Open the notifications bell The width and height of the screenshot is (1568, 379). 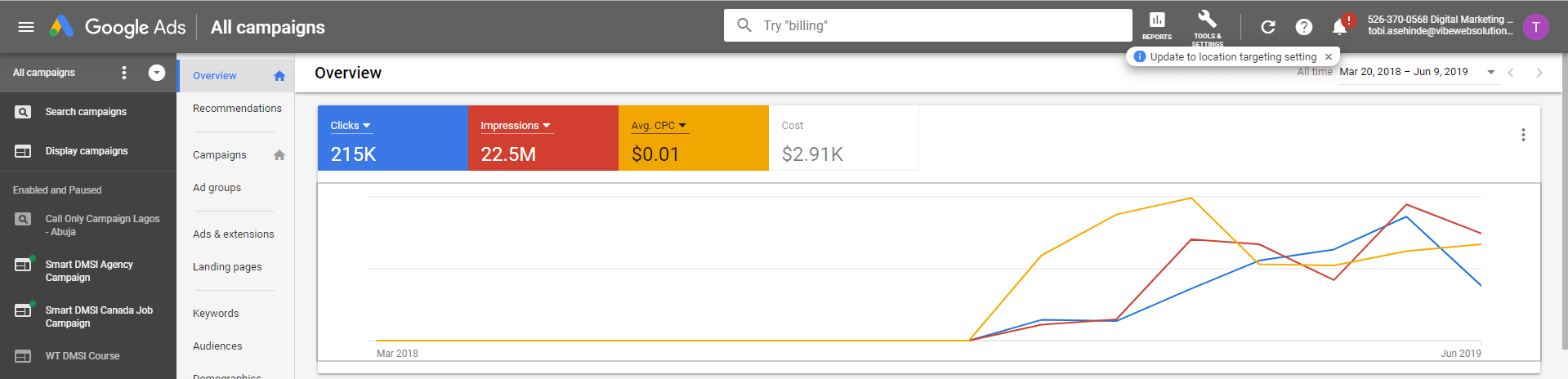click(x=1339, y=27)
